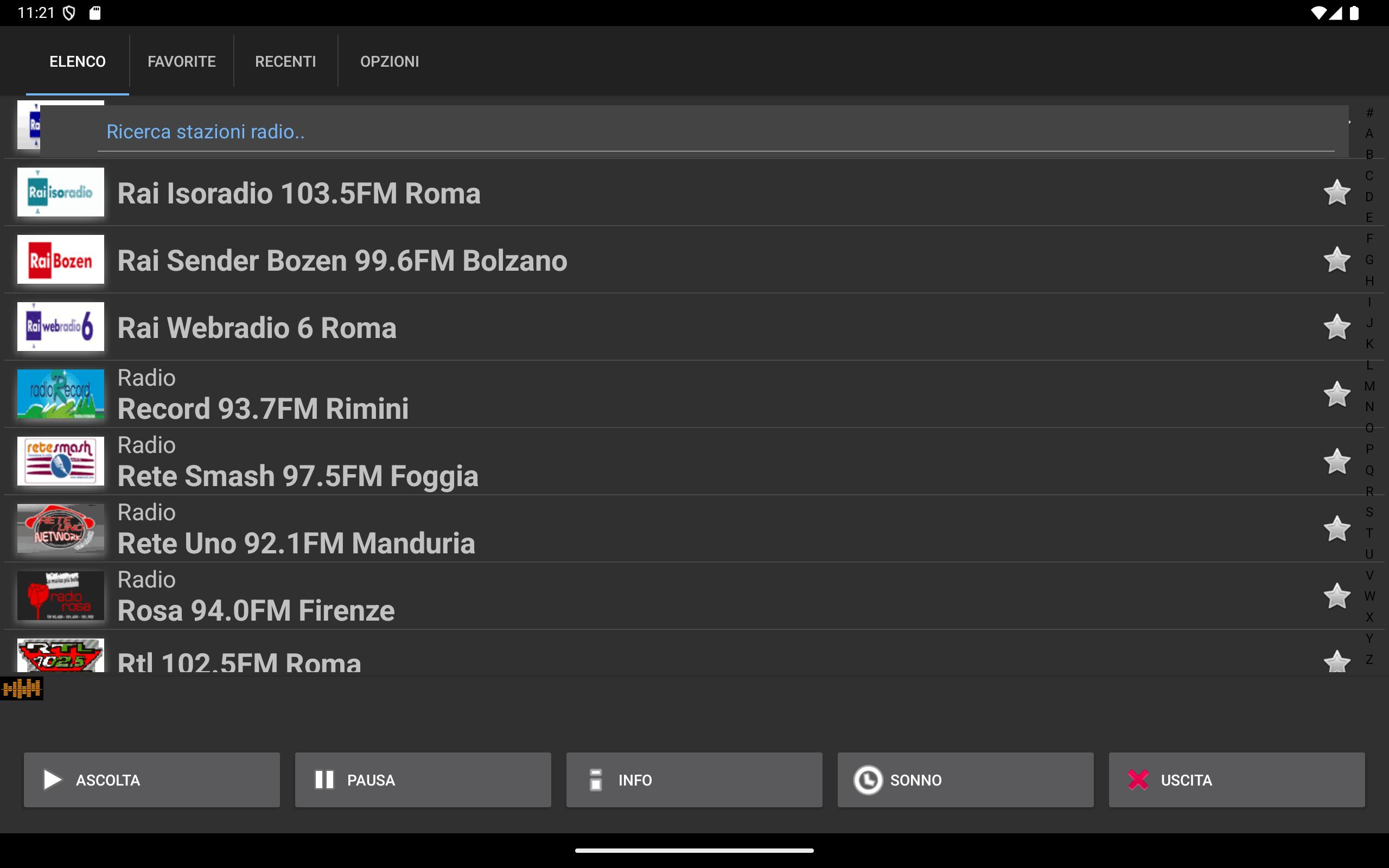Exit the app with USCITA button

coord(1237,780)
